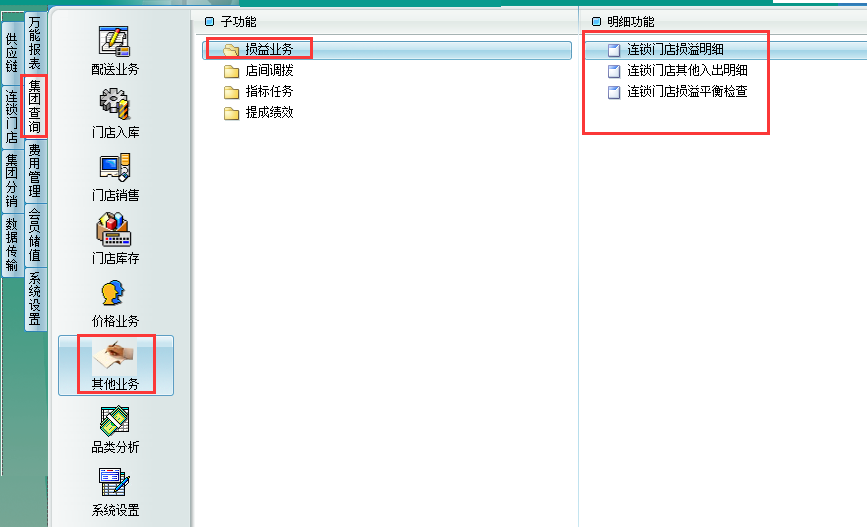The width and height of the screenshot is (867, 527).
Task: Click the 价格业务 label text
Action: click(x=115, y=321)
